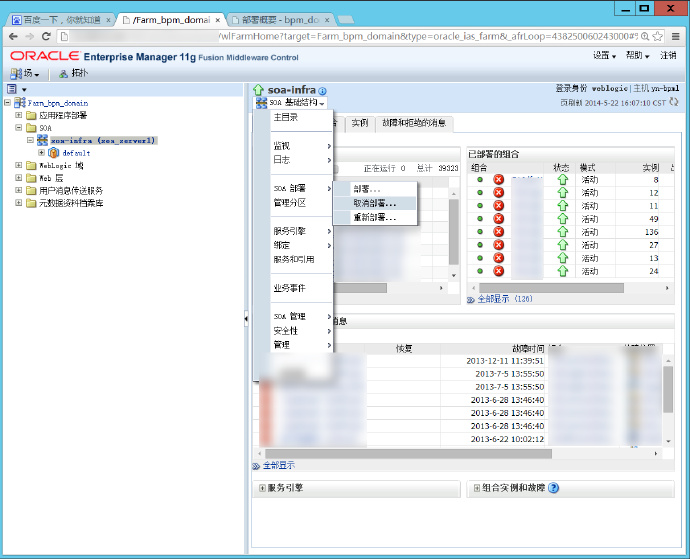Select 管理分区 menu item
The image size is (690, 559).
(x=301, y=202)
